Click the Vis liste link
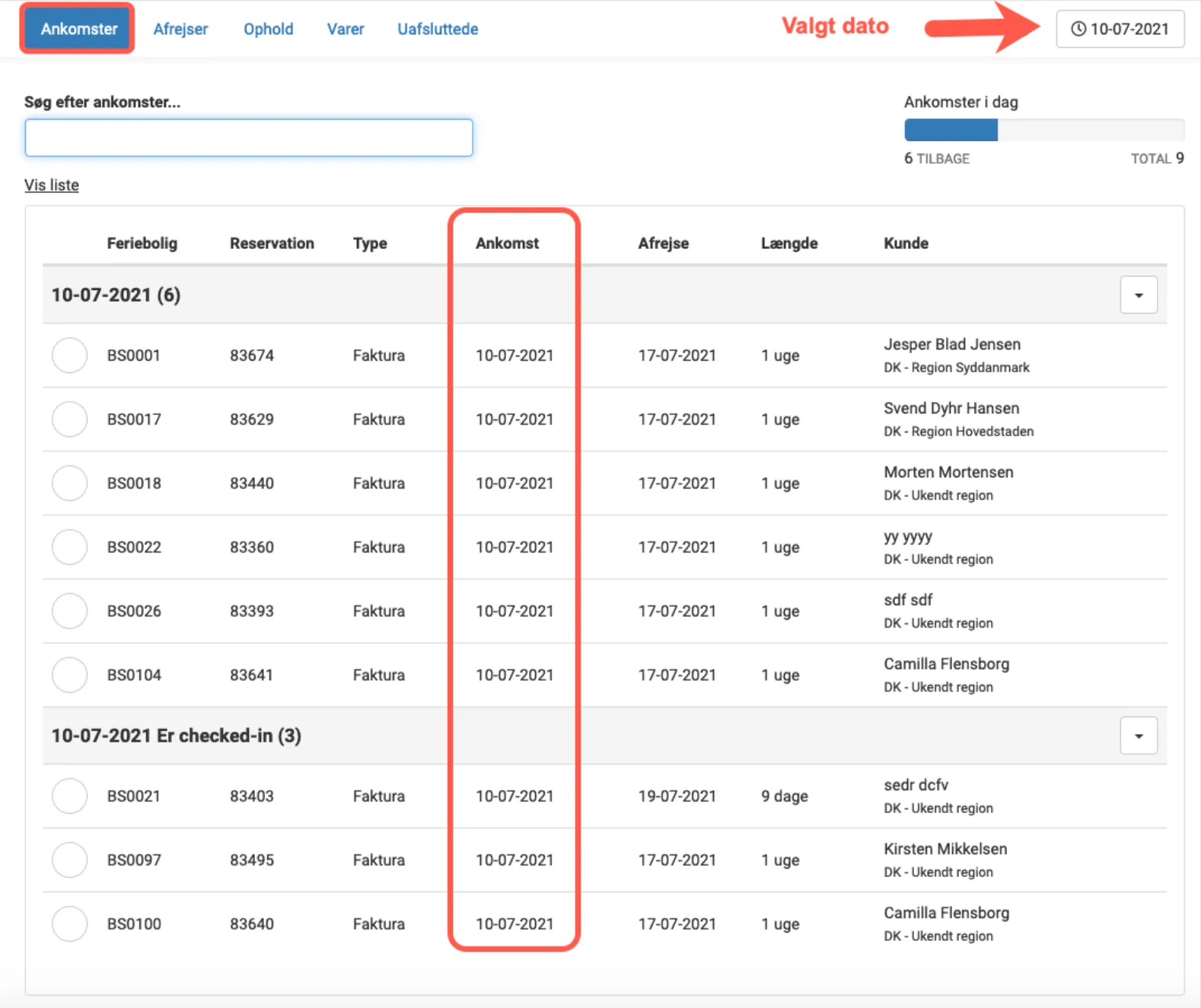Viewport: 1201px width, 1008px height. coord(52,185)
